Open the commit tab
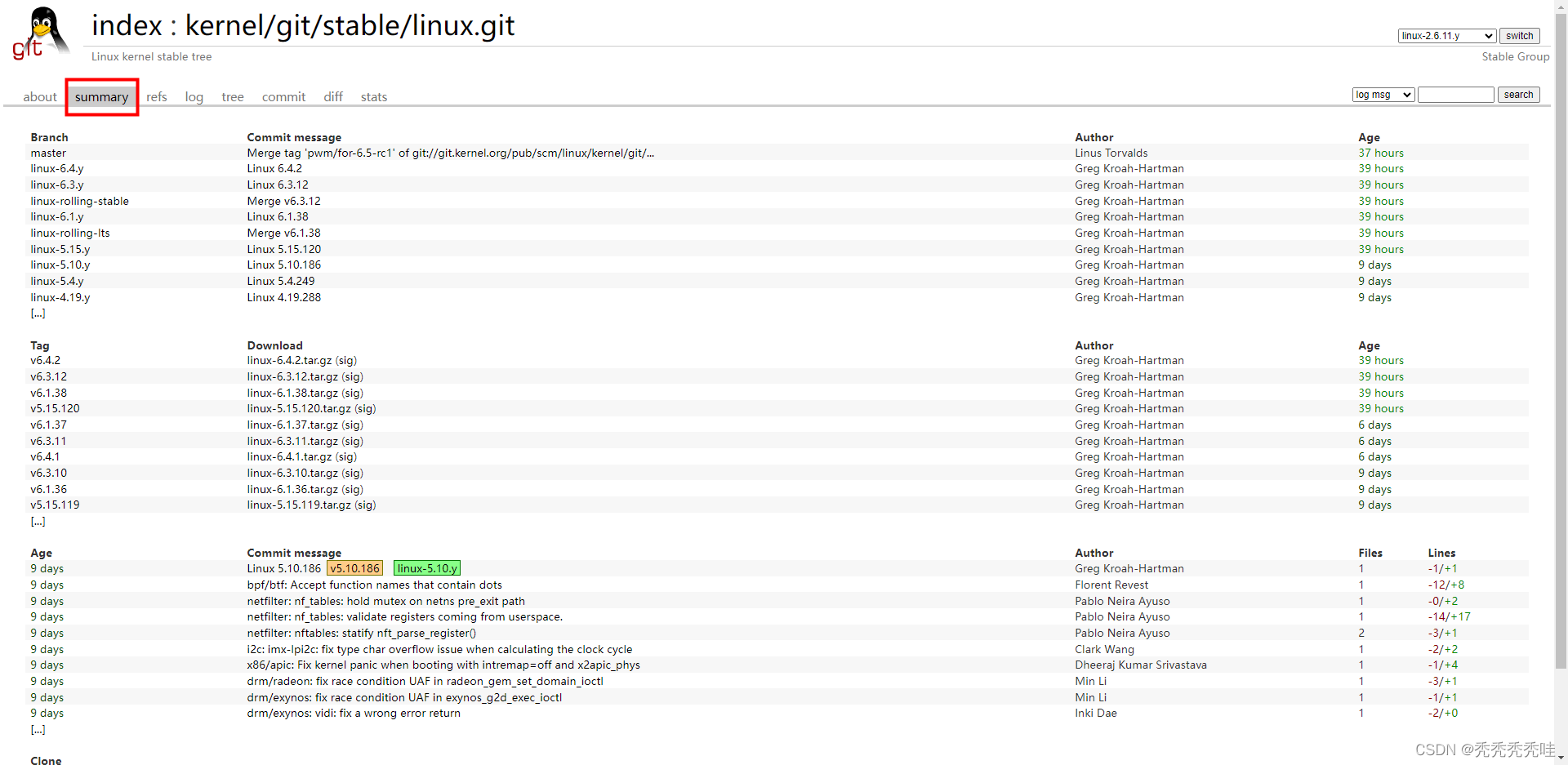Screen dimensions: 1568x765 283,97
